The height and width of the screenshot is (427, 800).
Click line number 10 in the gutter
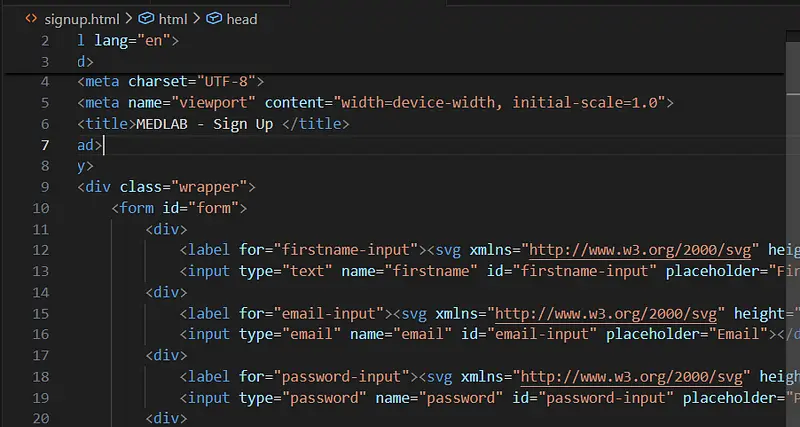point(41,208)
